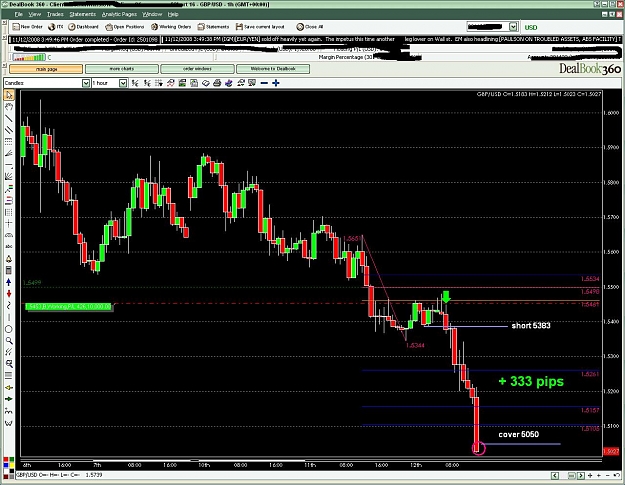Open the Statements menu
Image resolution: width=625 pixels, height=485 pixels.
tap(83, 14)
